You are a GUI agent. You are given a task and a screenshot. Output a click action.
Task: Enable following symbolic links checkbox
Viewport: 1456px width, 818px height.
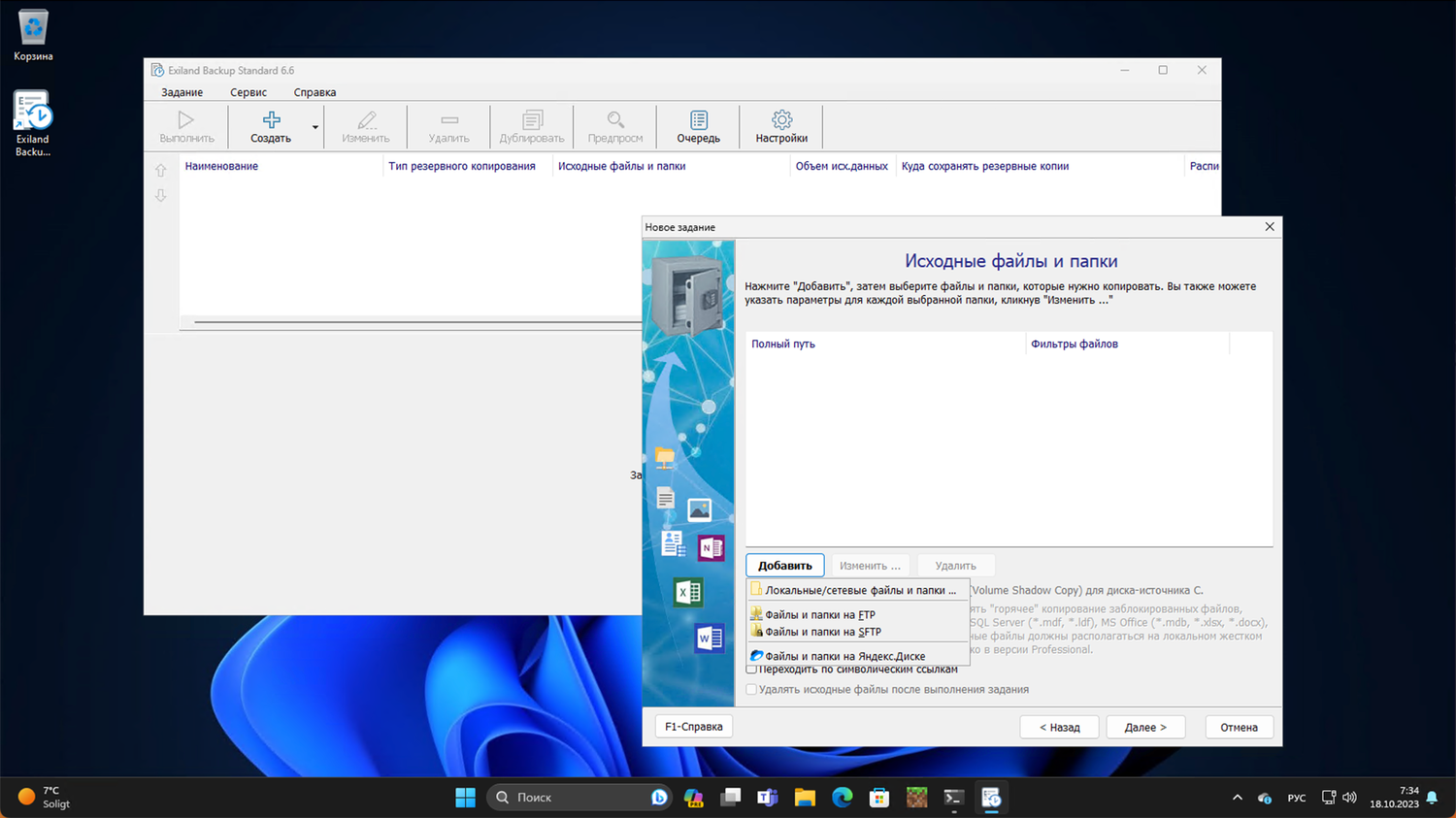pos(751,670)
